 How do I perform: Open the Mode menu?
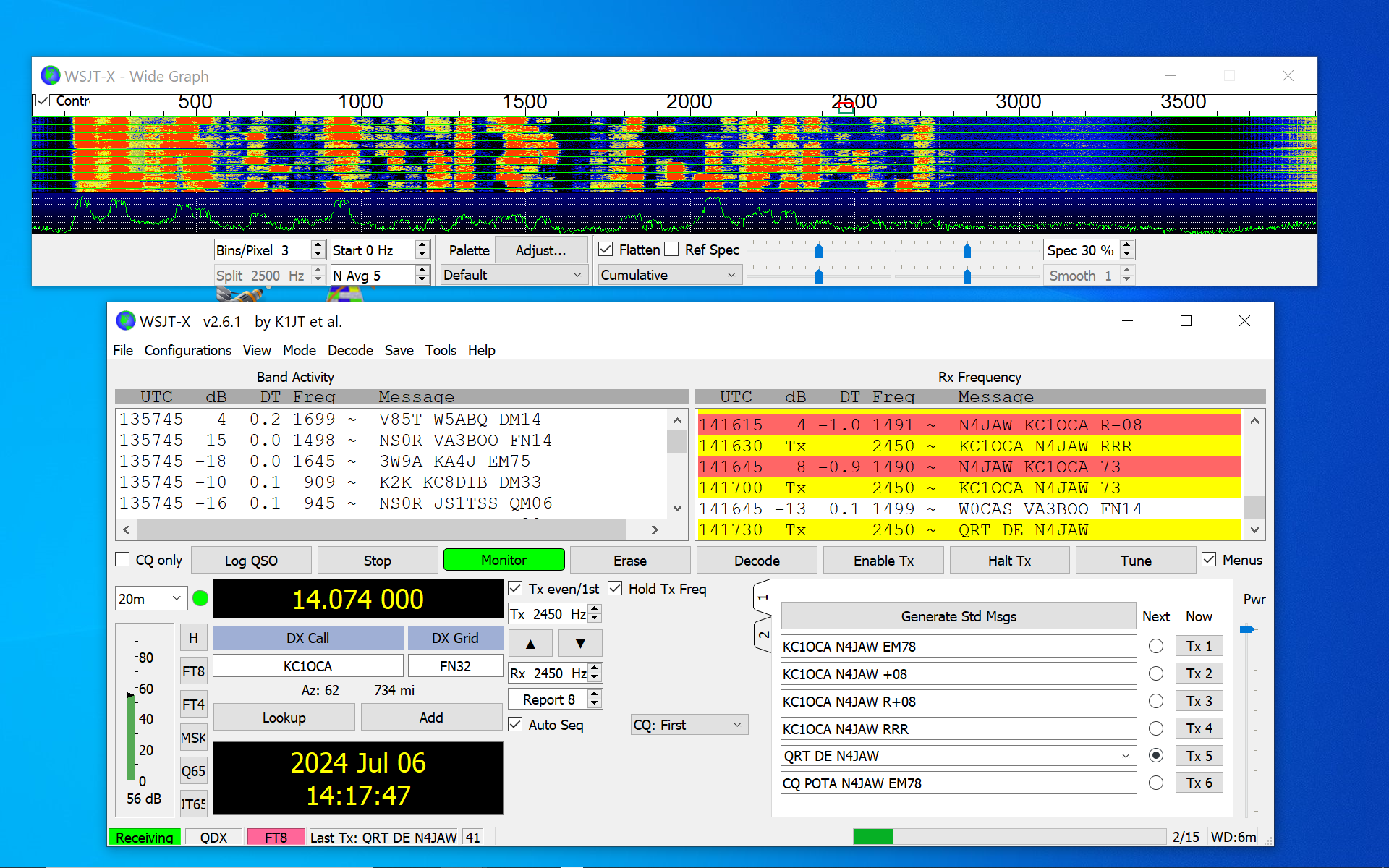pyautogui.click(x=300, y=350)
